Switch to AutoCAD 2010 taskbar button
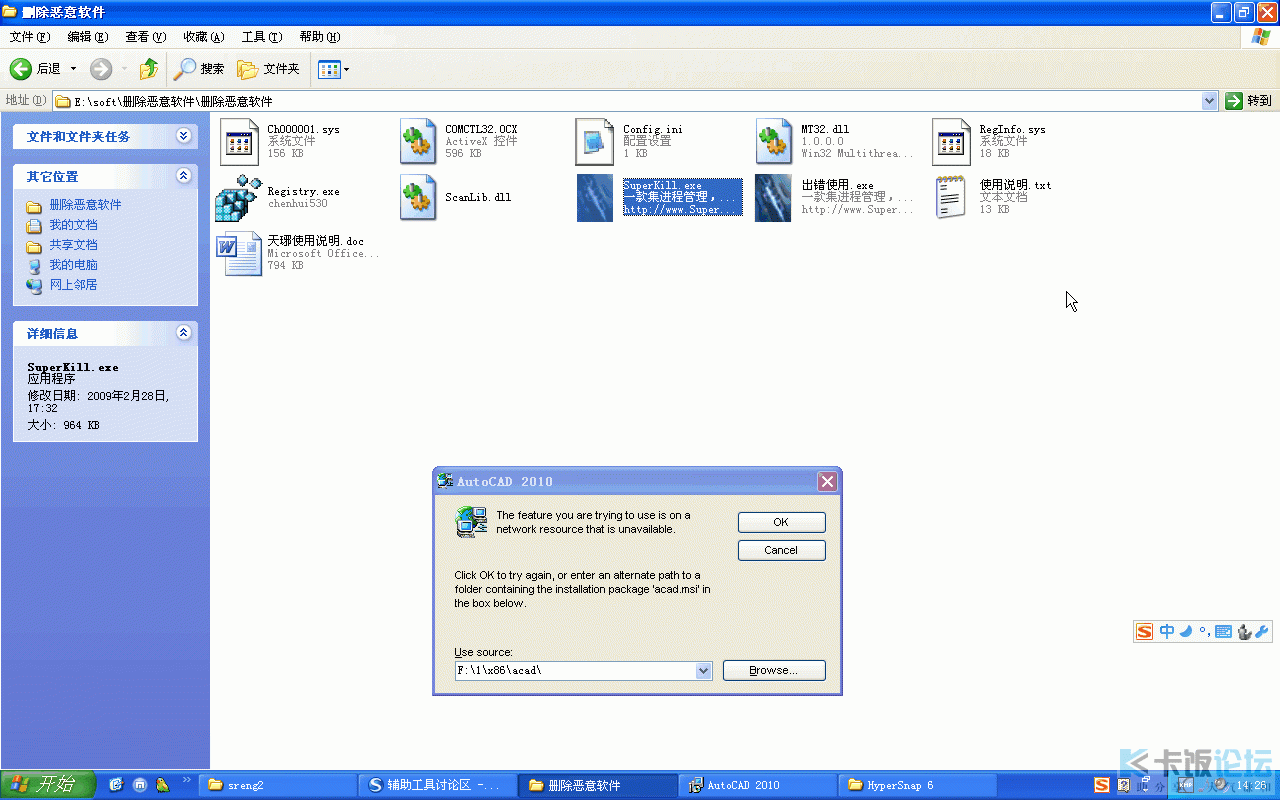 tap(758, 785)
